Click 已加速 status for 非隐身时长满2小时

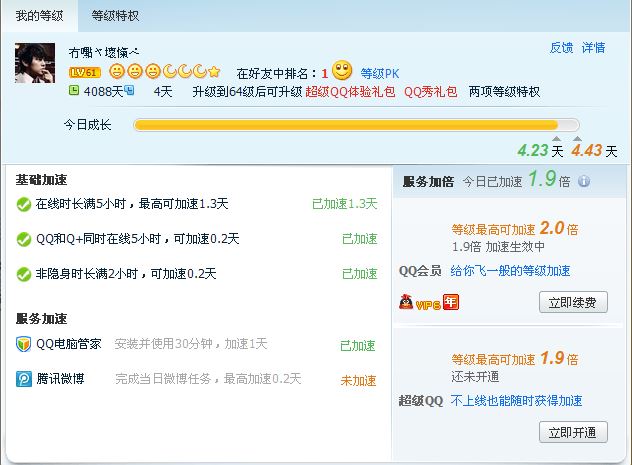click(360, 274)
